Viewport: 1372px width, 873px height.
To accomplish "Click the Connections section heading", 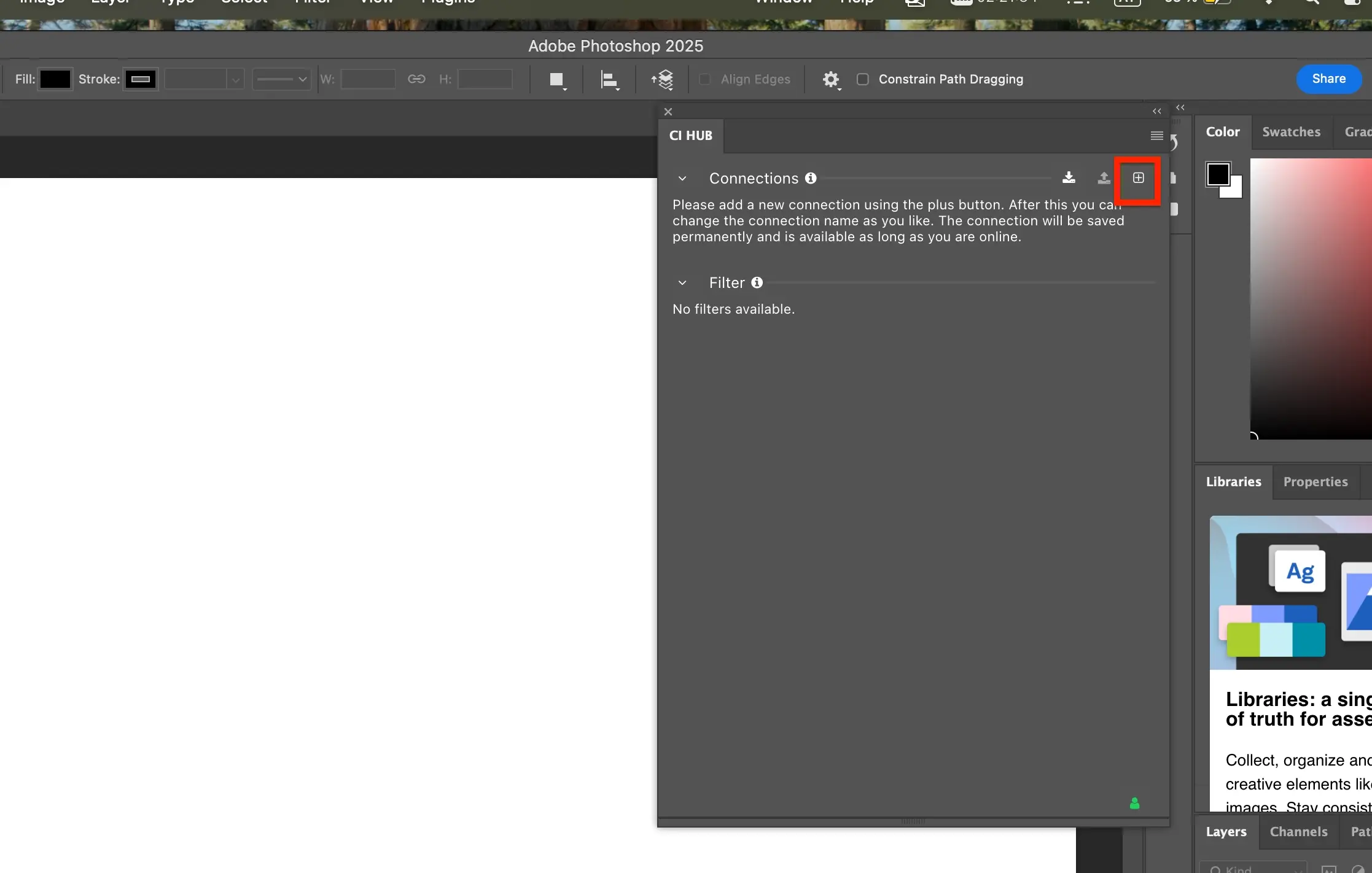I will pyautogui.click(x=754, y=179).
